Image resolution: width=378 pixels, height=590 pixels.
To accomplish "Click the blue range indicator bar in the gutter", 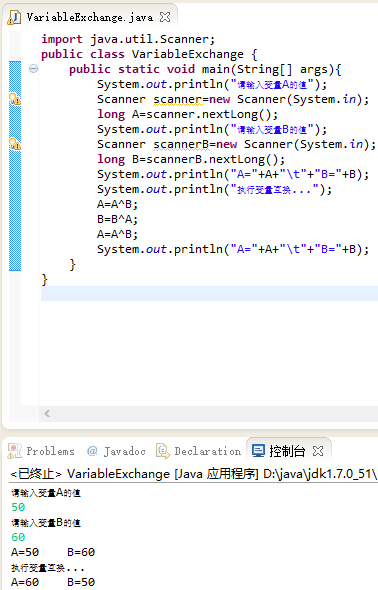I will pos(15,166).
